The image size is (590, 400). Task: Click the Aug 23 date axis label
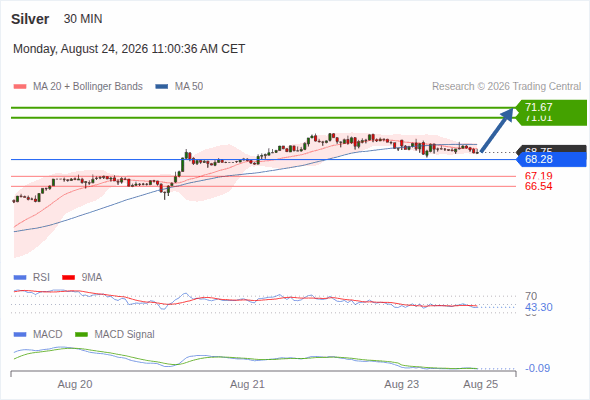[401, 384]
